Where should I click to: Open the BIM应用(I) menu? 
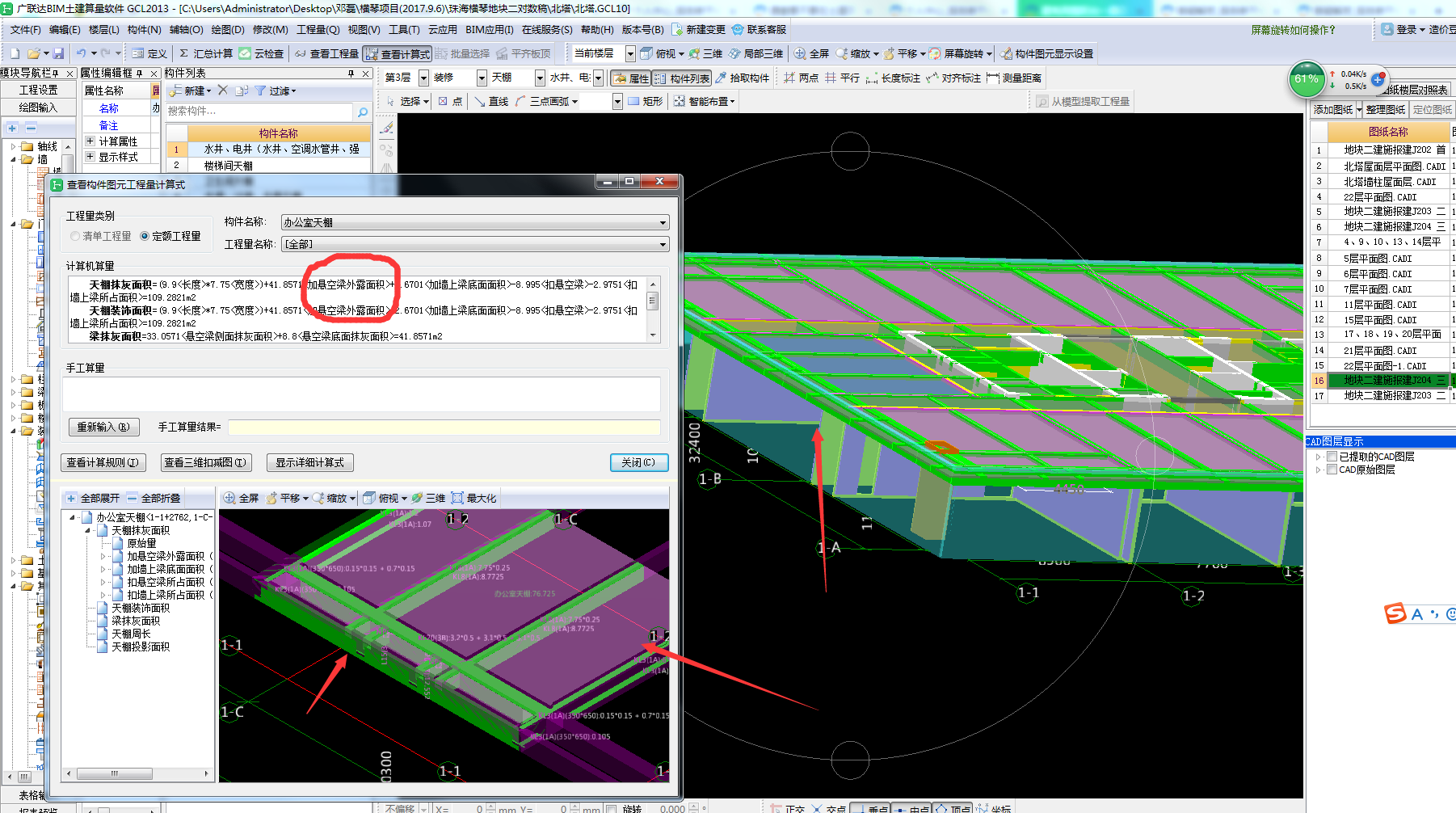(x=490, y=30)
